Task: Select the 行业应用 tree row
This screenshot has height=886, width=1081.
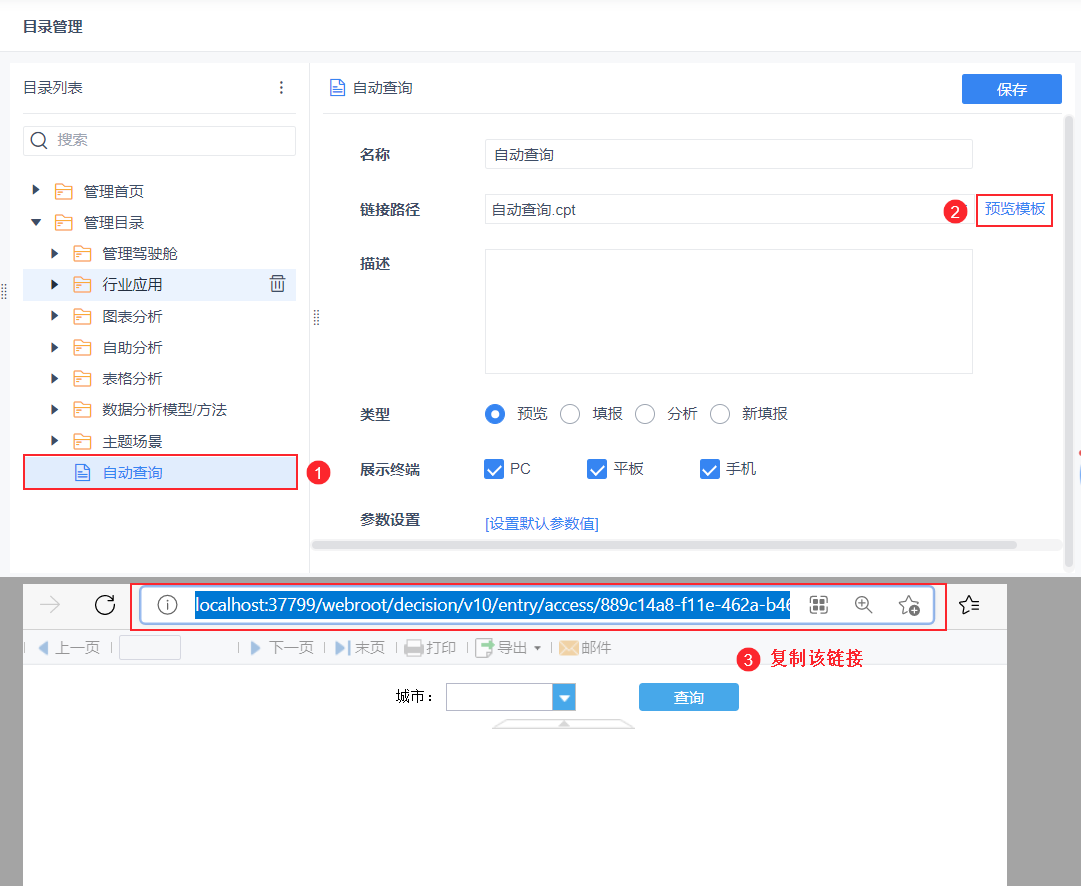Action: [x=160, y=284]
